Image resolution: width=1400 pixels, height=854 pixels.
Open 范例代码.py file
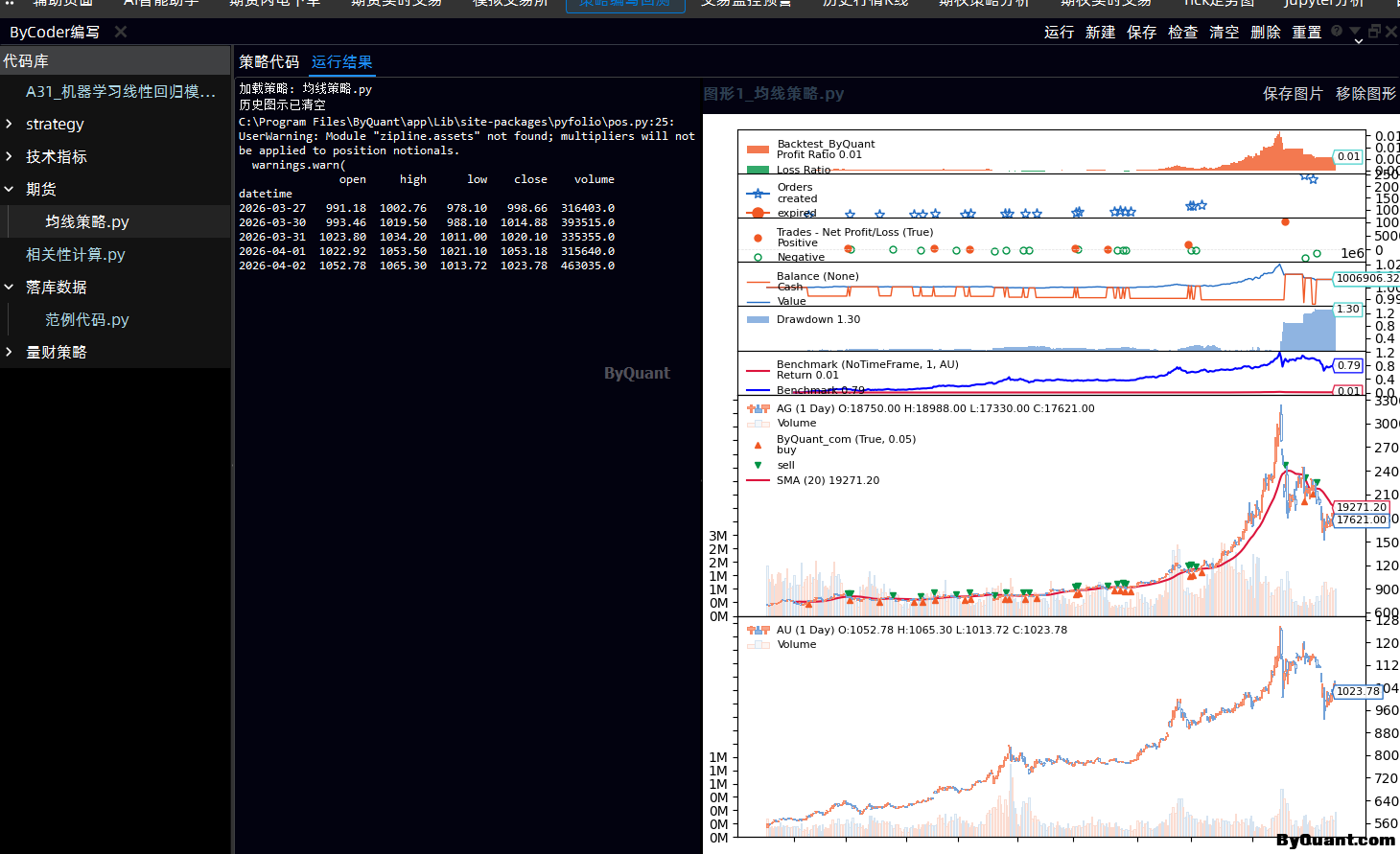[86, 320]
